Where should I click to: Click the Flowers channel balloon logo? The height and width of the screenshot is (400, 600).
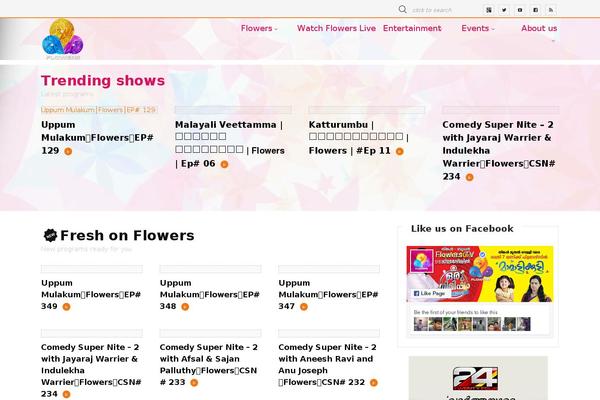pyautogui.click(x=62, y=39)
